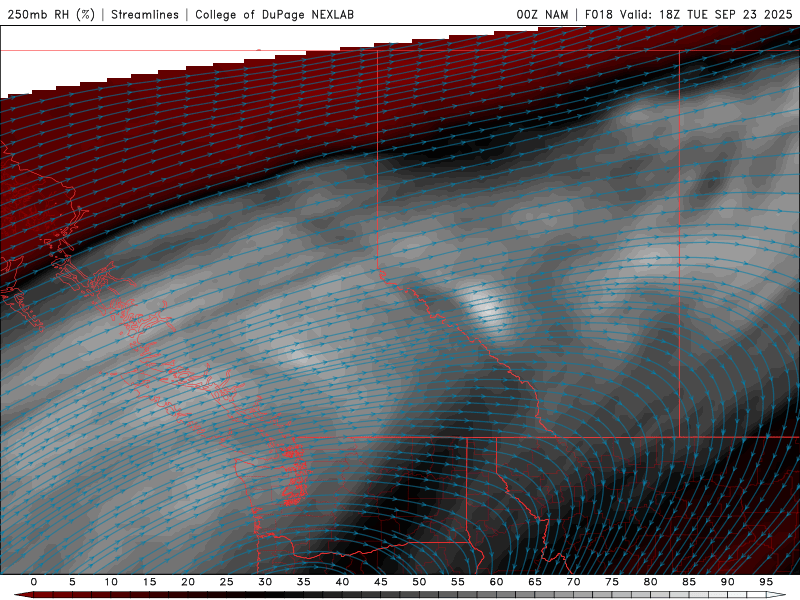
Task: Click the '60' colorbar value label
Action: [x=496, y=582]
